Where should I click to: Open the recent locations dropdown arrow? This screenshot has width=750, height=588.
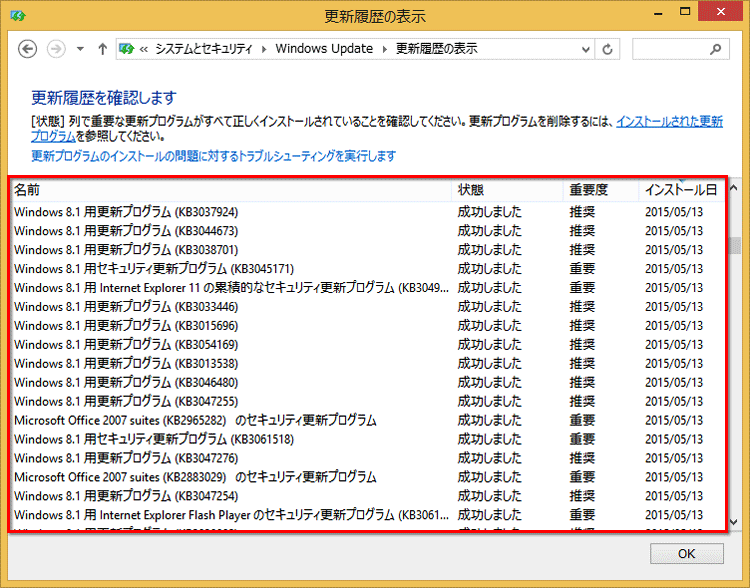(80, 49)
